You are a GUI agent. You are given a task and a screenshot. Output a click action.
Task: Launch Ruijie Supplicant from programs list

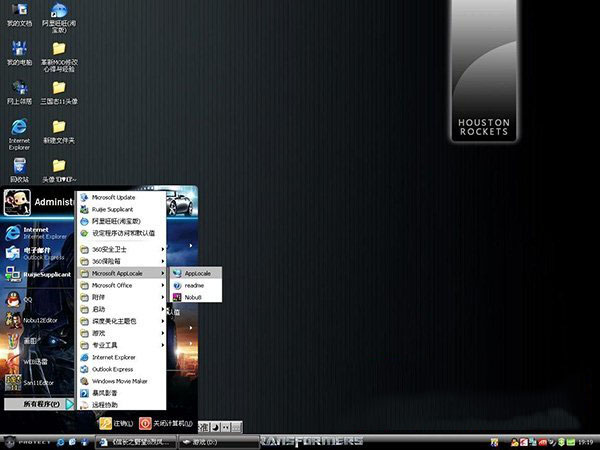122,209
